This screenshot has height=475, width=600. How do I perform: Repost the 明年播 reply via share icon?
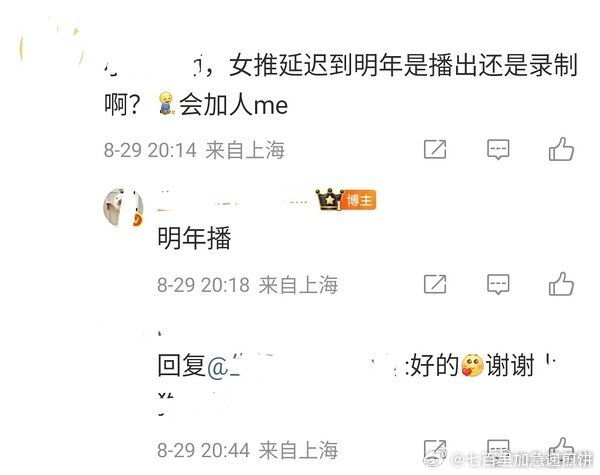[435, 284]
